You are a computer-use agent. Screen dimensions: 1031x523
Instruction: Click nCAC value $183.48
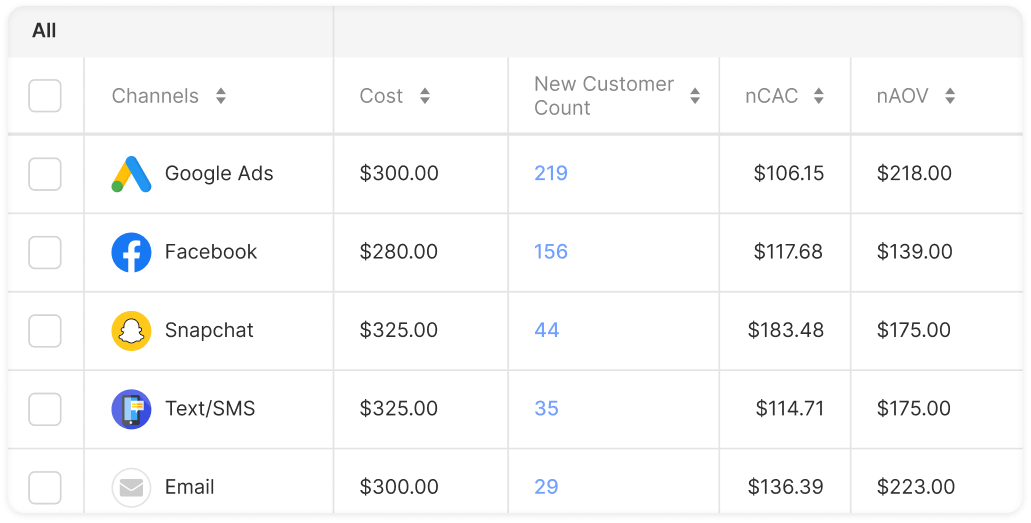coord(786,330)
